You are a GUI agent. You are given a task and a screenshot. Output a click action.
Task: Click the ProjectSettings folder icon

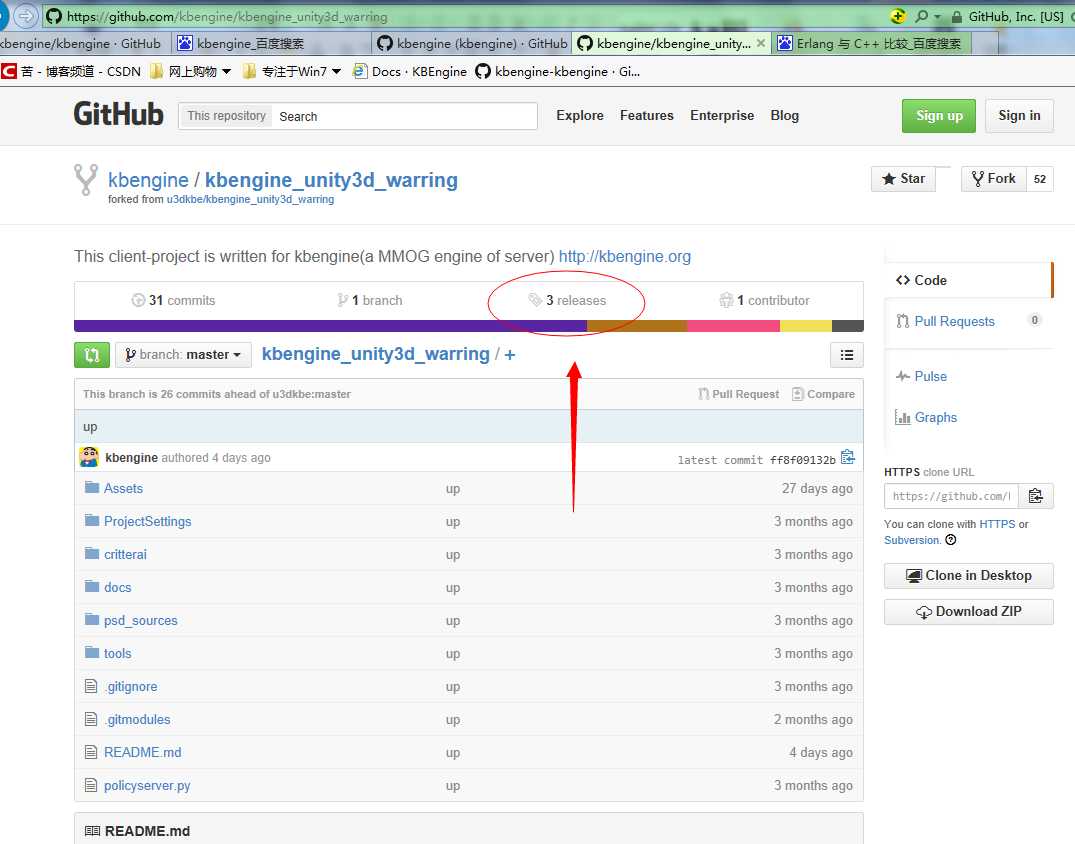pos(92,520)
